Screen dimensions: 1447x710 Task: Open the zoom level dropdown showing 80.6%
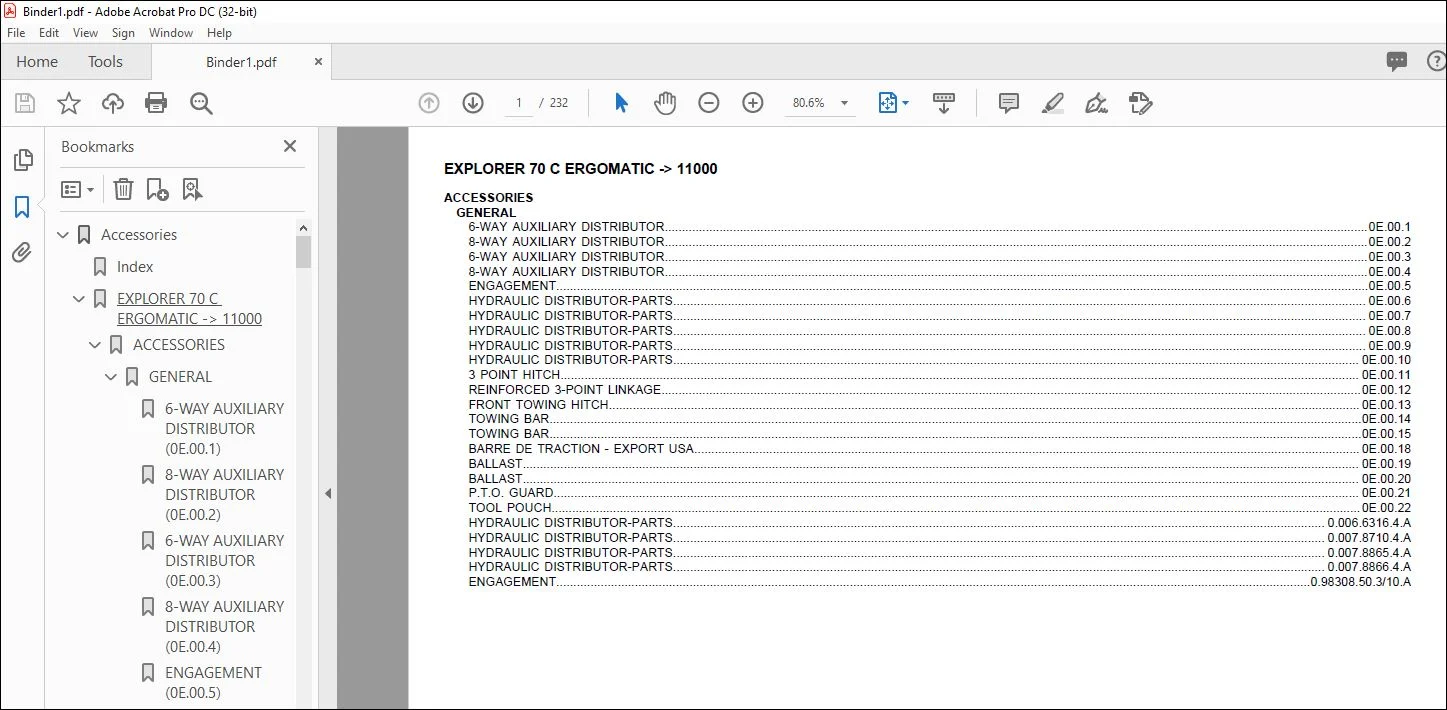pos(845,103)
